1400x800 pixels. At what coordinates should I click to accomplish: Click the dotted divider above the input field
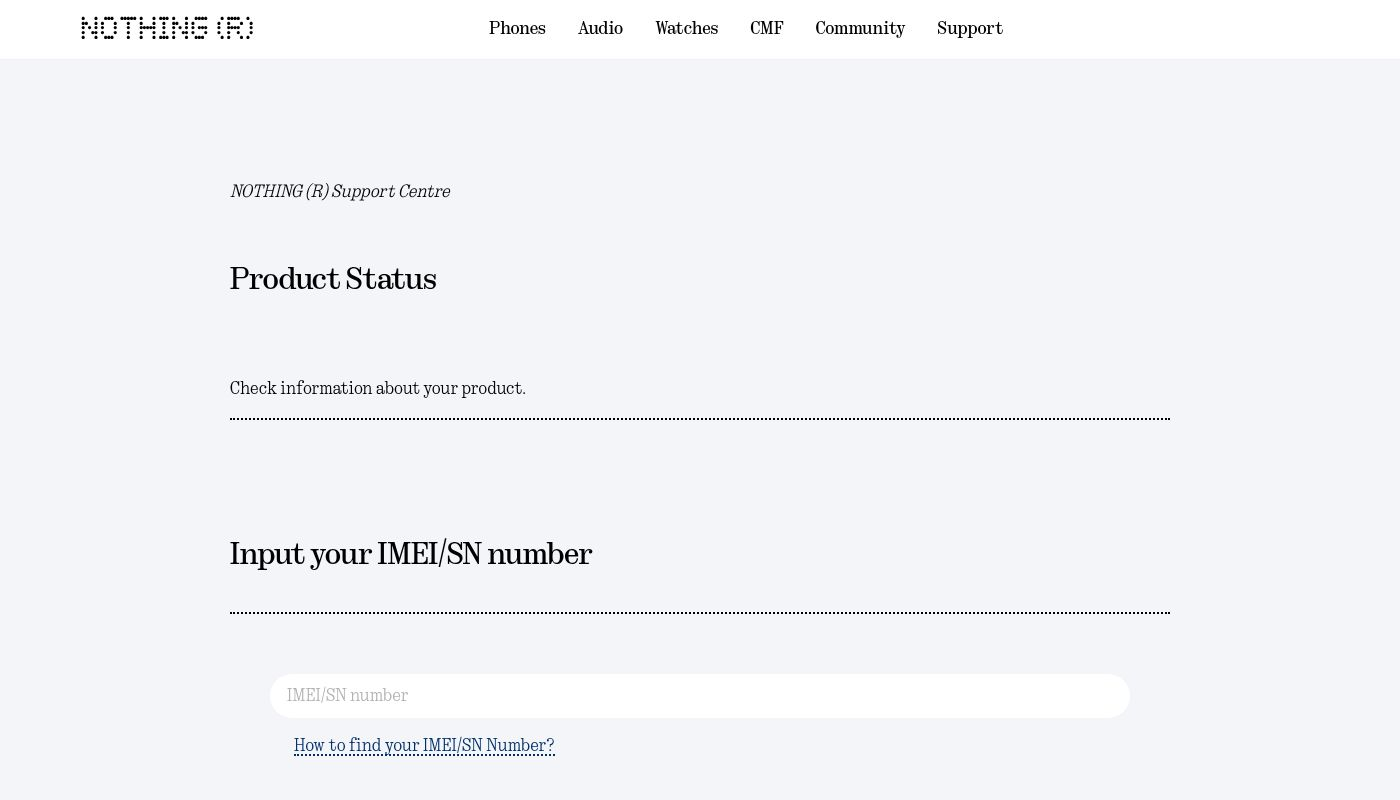click(x=700, y=613)
